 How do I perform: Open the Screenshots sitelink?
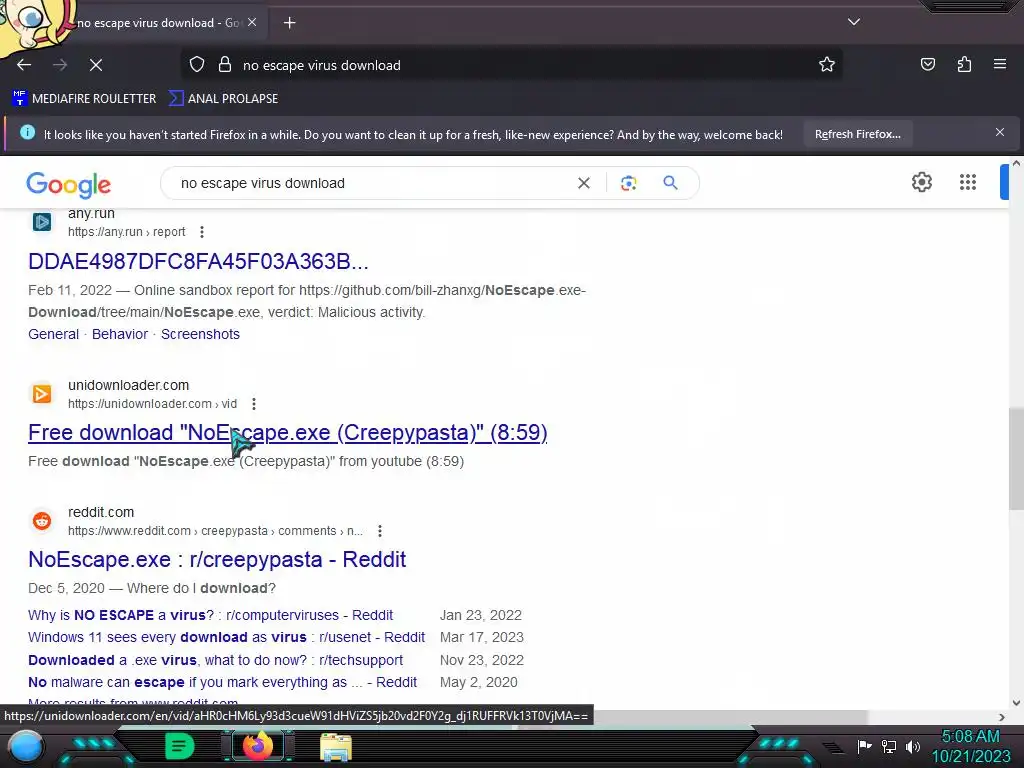(x=200, y=334)
